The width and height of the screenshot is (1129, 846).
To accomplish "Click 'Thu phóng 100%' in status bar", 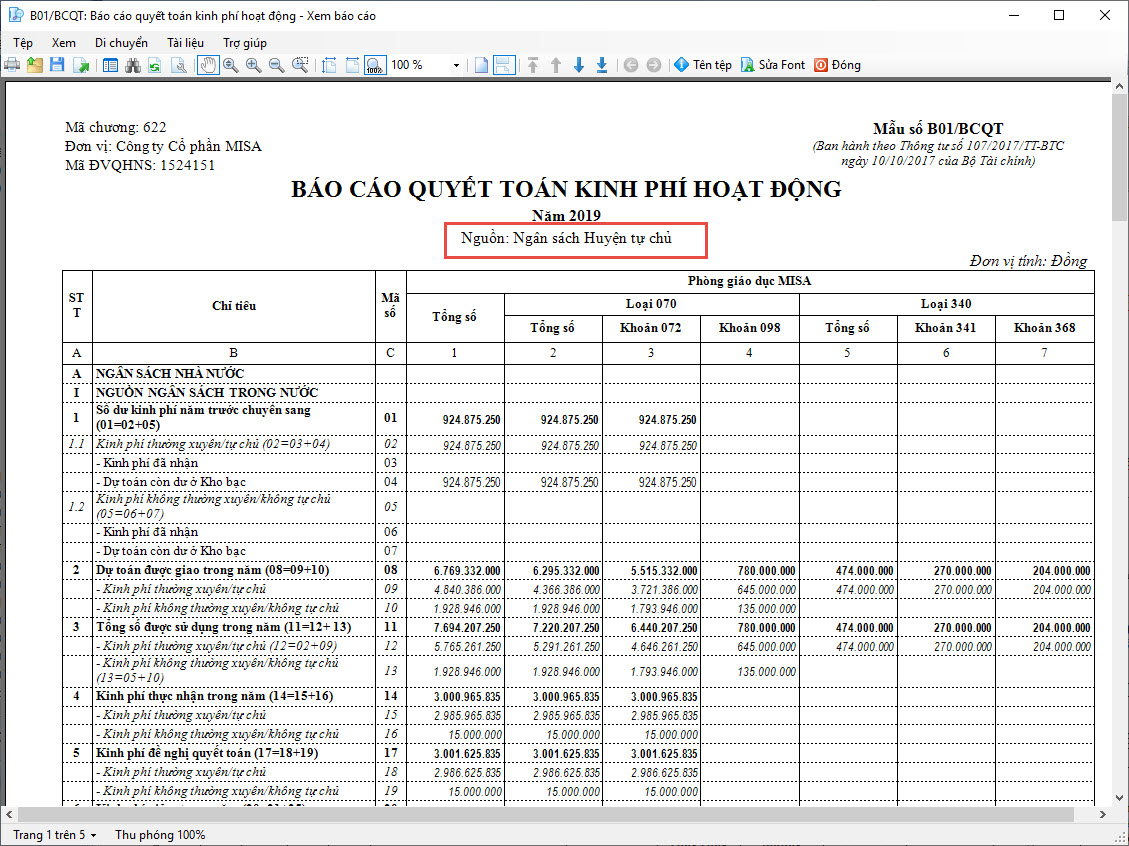I will coord(160,834).
